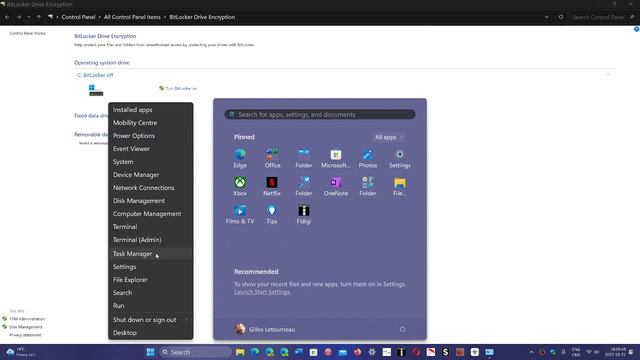640x360 pixels.
Task: Launch the Office pinned app
Action: point(272,158)
